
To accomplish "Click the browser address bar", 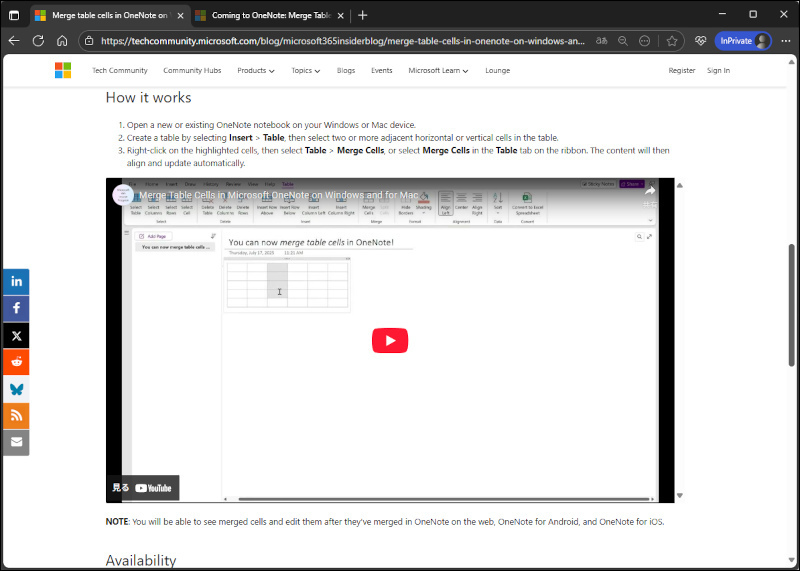I will point(340,41).
